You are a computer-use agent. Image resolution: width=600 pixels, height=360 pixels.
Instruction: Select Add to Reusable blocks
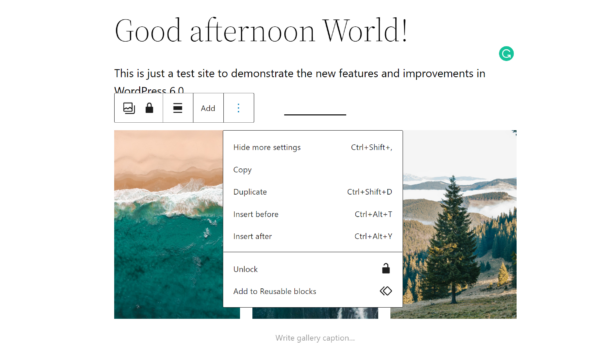[x=313, y=291]
